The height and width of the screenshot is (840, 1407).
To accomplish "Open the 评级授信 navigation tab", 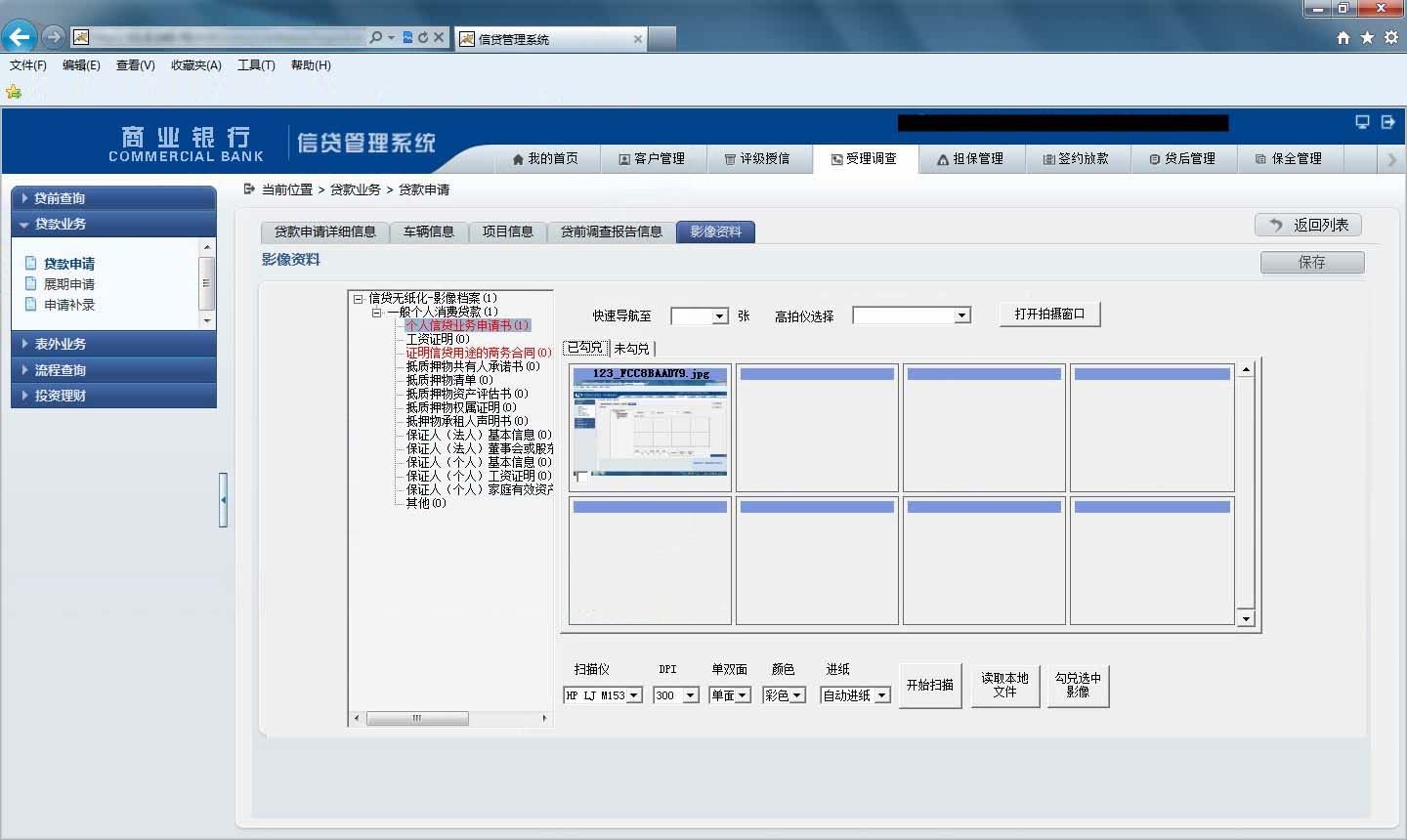I will pyautogui.click(x=757, y=158).
